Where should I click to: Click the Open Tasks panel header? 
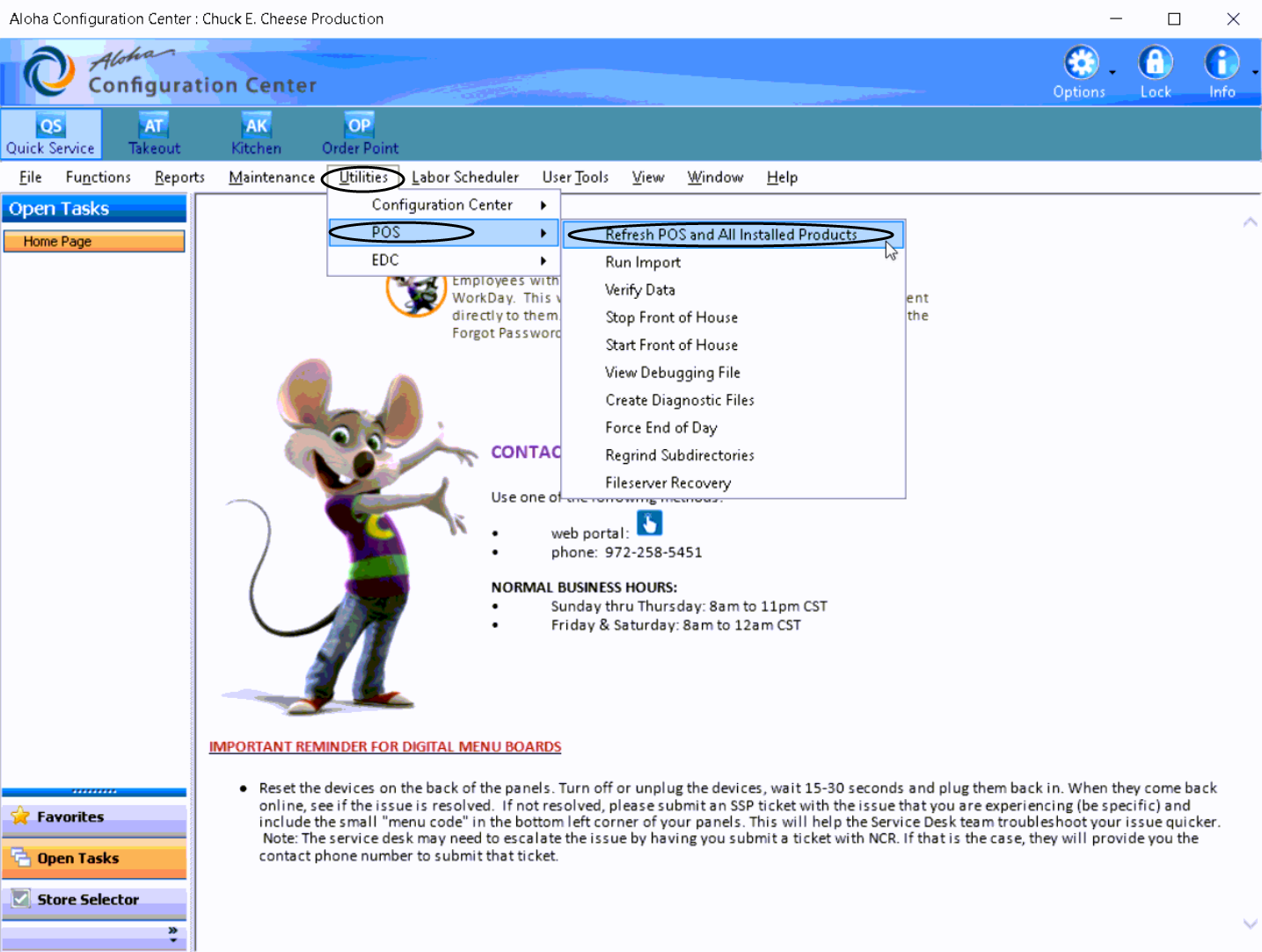point(94,209)
